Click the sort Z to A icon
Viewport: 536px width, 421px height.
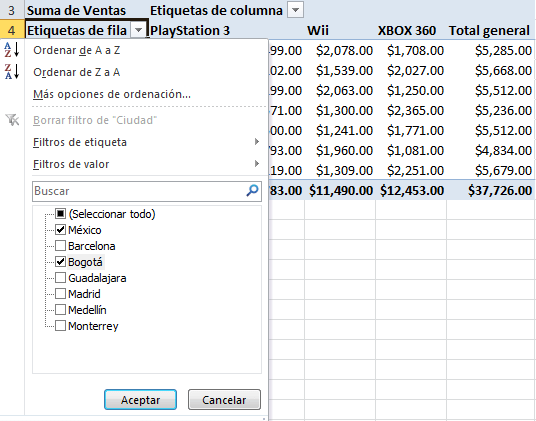point(12,72)
